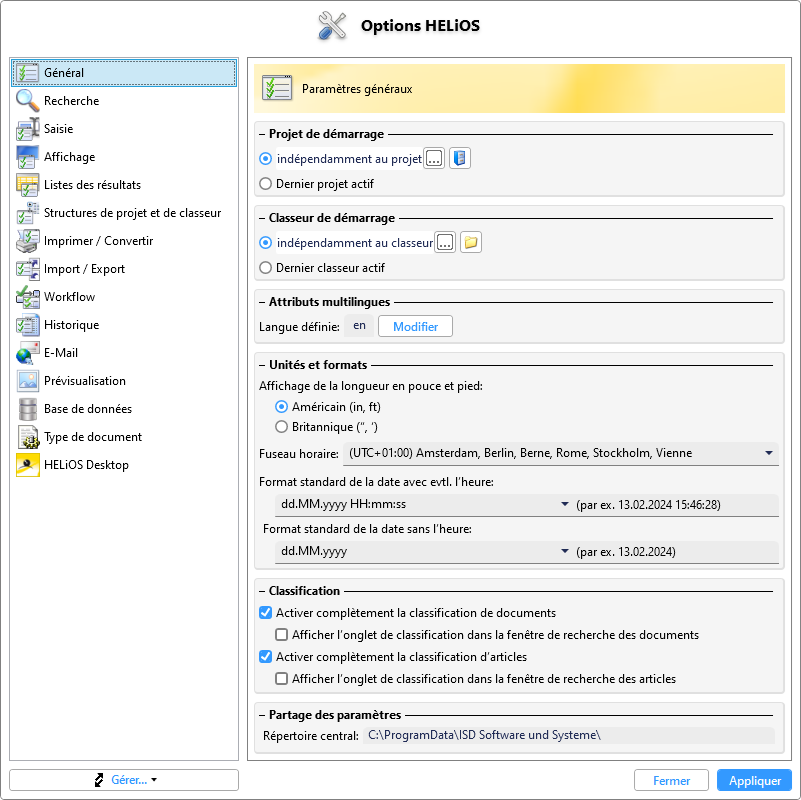Click the Gérer arrows icon
This screenshot has width=801, height=800.
click(x=99, y=780)
